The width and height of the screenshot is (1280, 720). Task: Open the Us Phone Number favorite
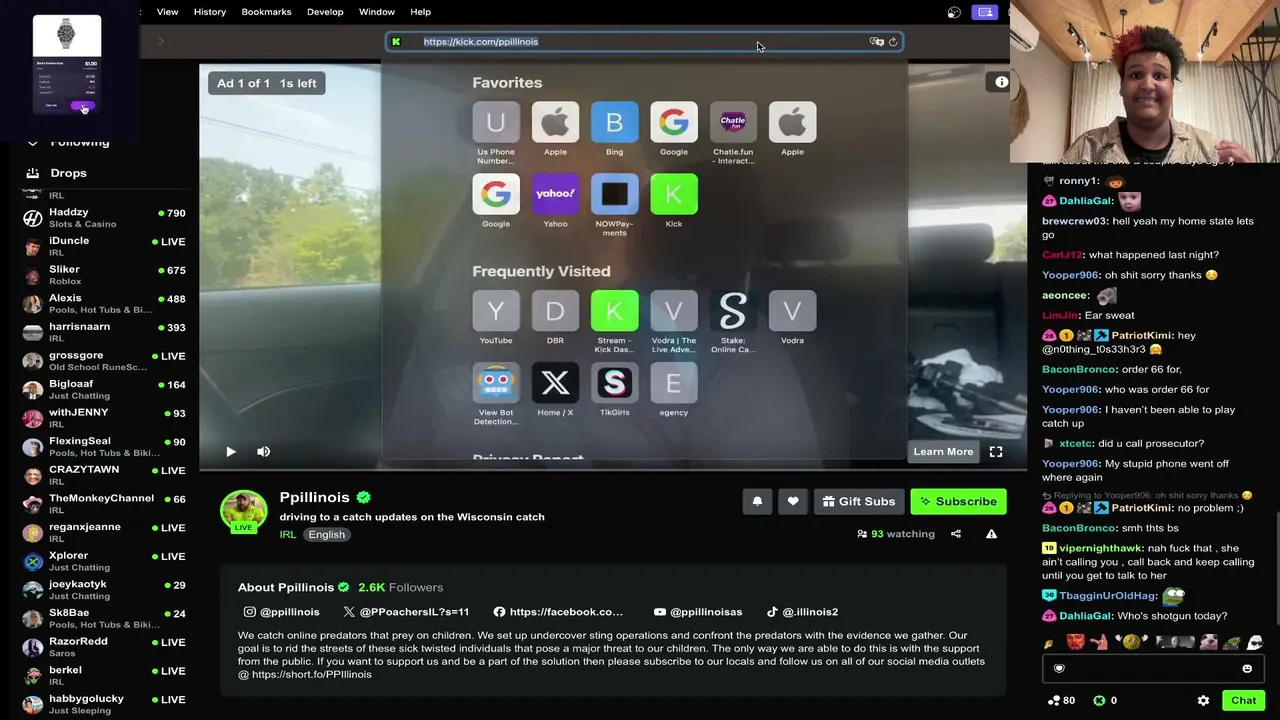[x=496, y=133]
